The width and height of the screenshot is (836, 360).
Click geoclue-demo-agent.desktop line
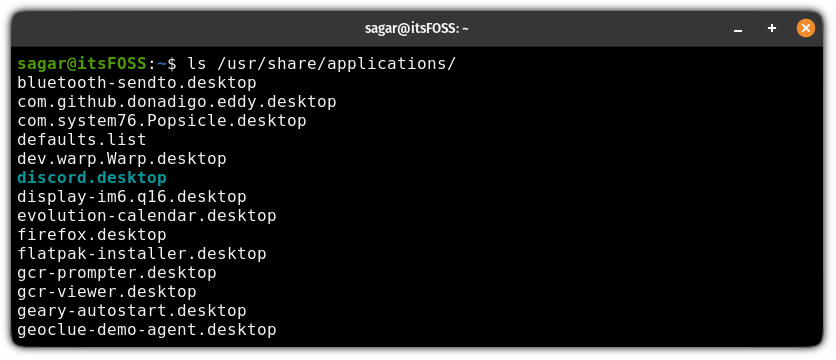147,330
